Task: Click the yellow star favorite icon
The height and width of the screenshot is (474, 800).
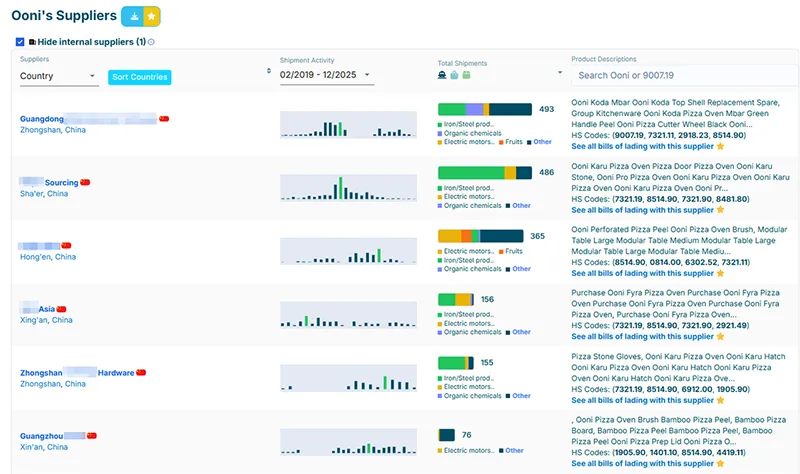Action: (152, 16)
